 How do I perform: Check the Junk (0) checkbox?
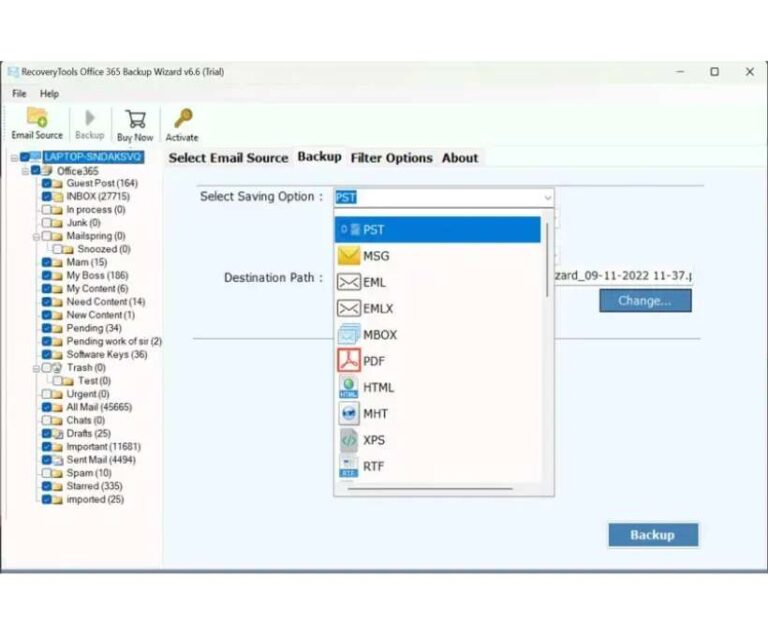coord(47,223)
